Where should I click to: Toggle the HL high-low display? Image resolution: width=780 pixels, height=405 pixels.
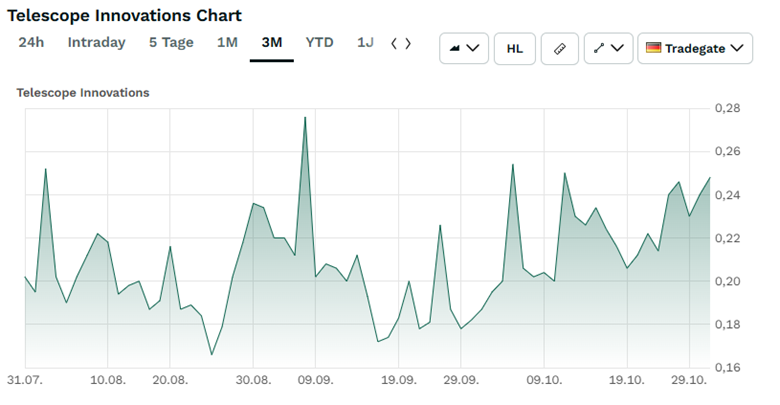(x=515, y=48)
